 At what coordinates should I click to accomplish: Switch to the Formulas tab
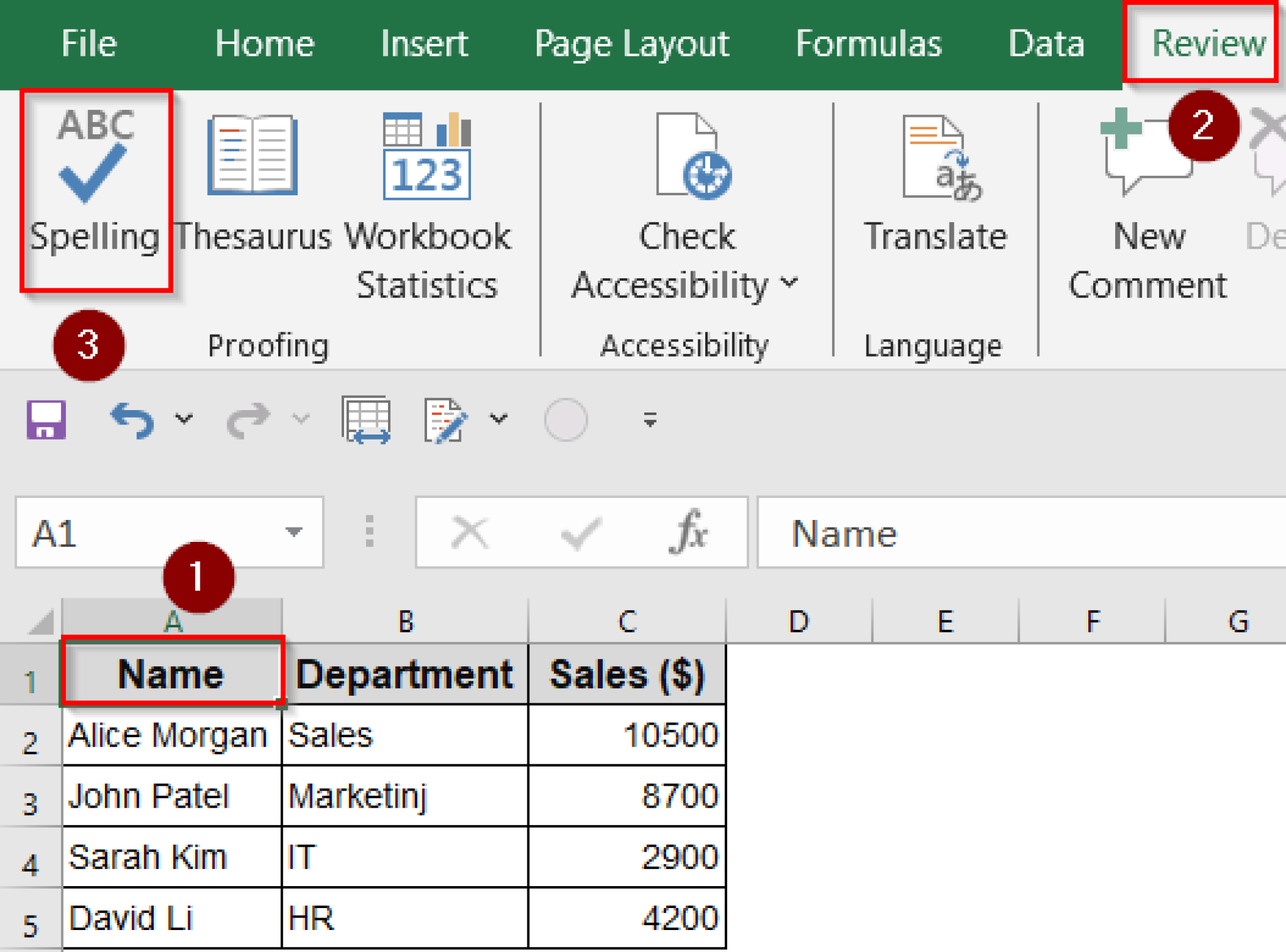[x=870, y=44]
